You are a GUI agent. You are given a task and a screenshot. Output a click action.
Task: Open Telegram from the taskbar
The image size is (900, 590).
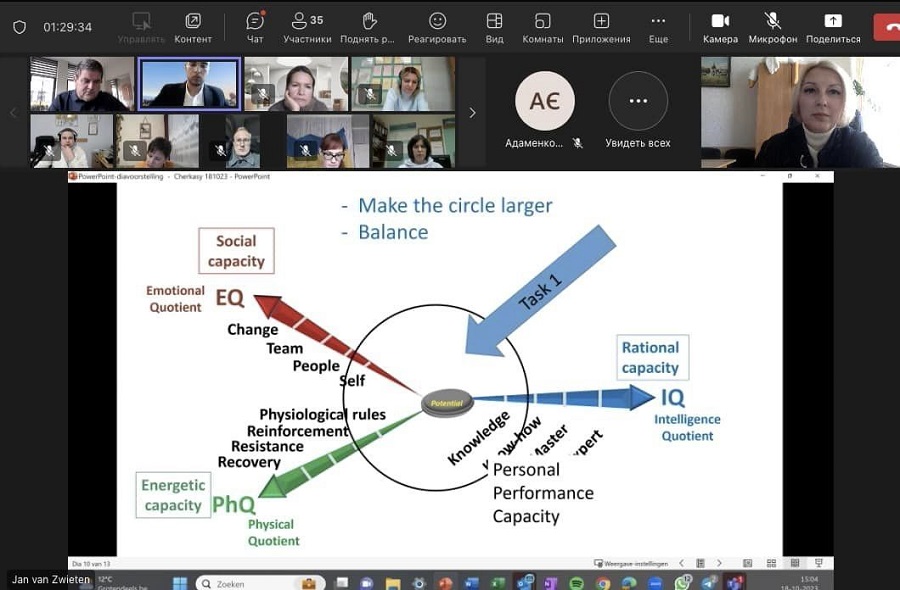pos(708,583)
